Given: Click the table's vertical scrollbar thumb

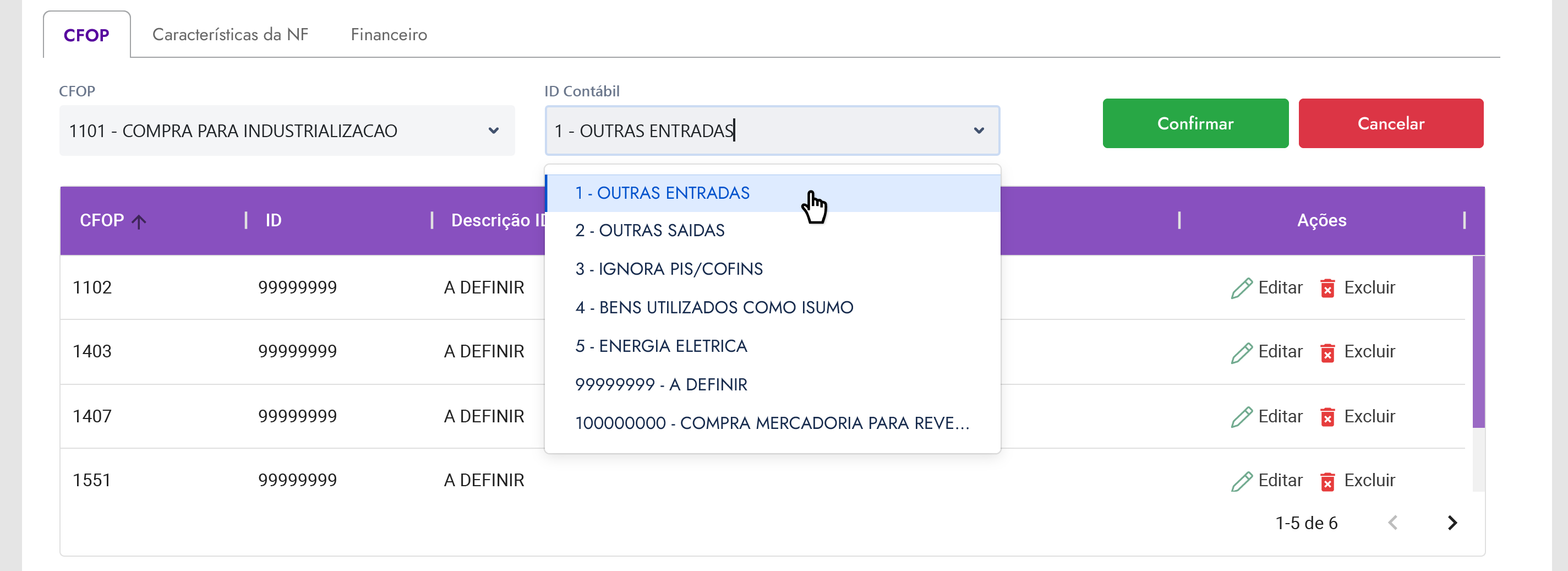Looking at the screenshot, I should tap(1478, 342).
